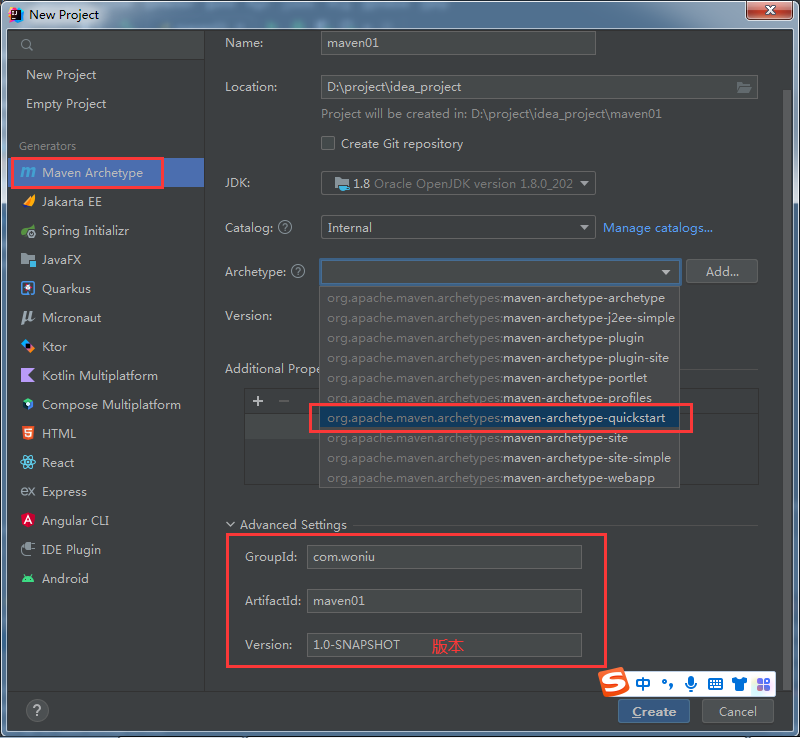The height and width of the screenshot is (738, 800).
Task: Select the Maven Archetype generator
Action: pos(107,173)
